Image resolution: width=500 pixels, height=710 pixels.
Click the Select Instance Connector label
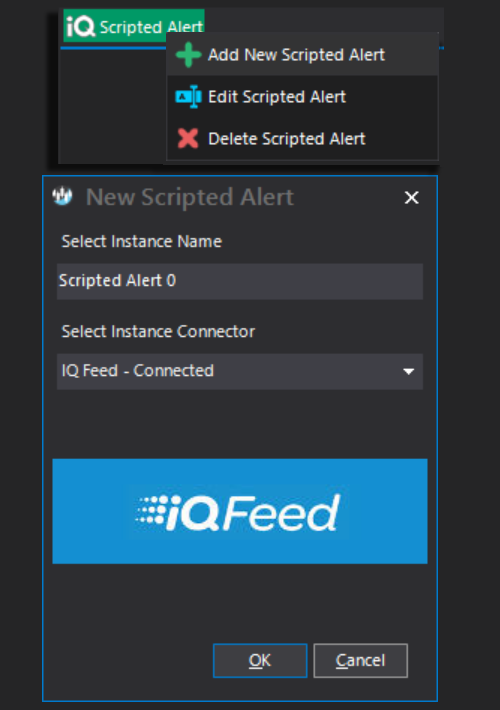pyautogui.click(x=158, y=331)
